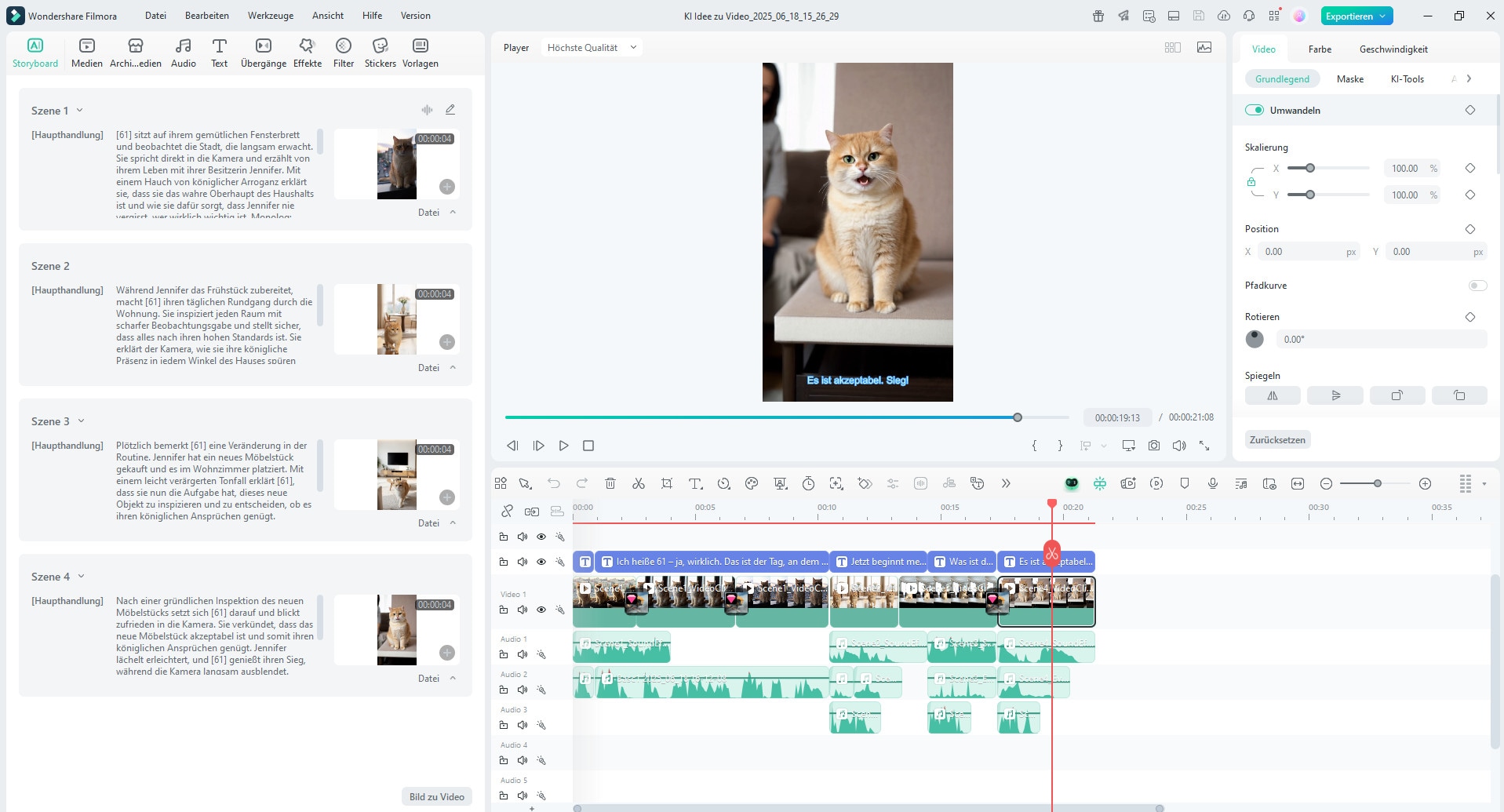Image resolution: width=1504 pixels, height=812 pixels.
Task: Open the Text presets panel
Action: tap(220, 53)
